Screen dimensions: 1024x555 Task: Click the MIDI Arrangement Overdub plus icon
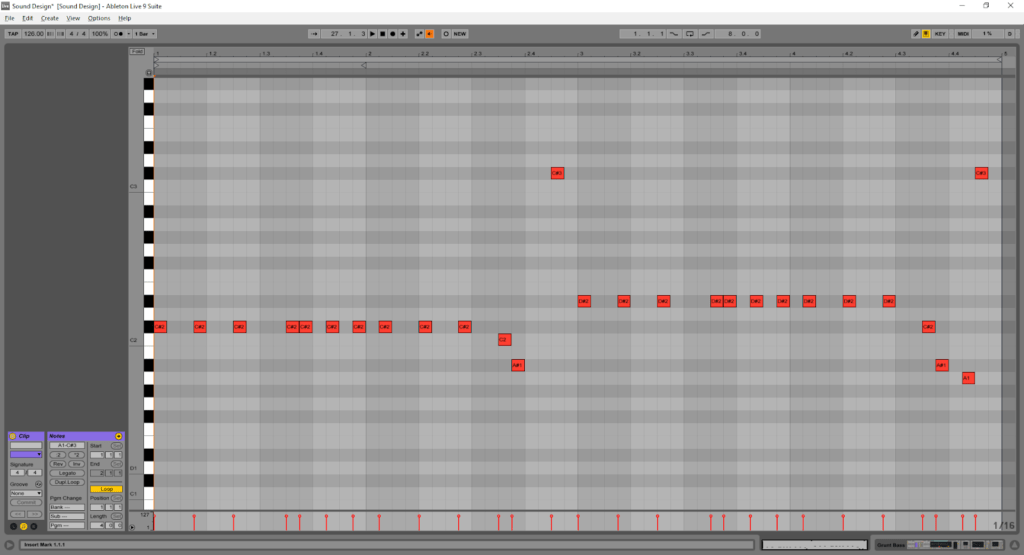click(x=403, y=33)
